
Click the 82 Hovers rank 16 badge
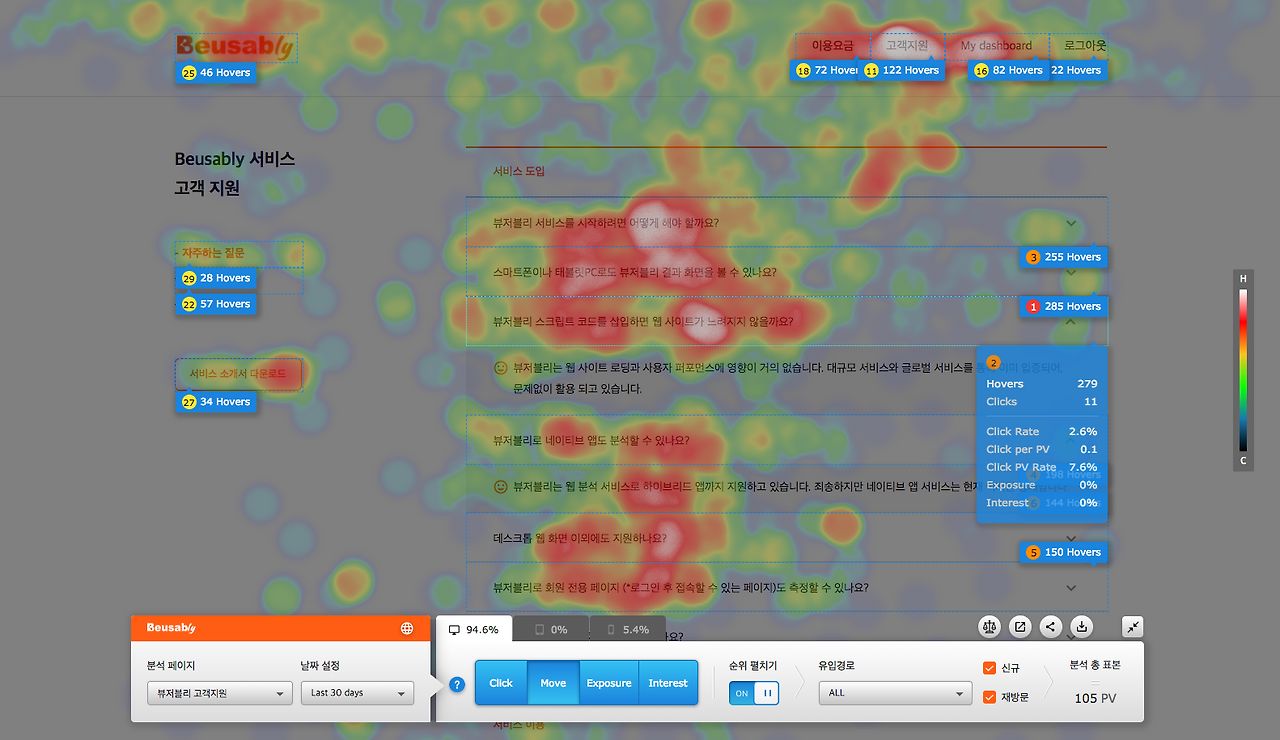coord(1009,70)
